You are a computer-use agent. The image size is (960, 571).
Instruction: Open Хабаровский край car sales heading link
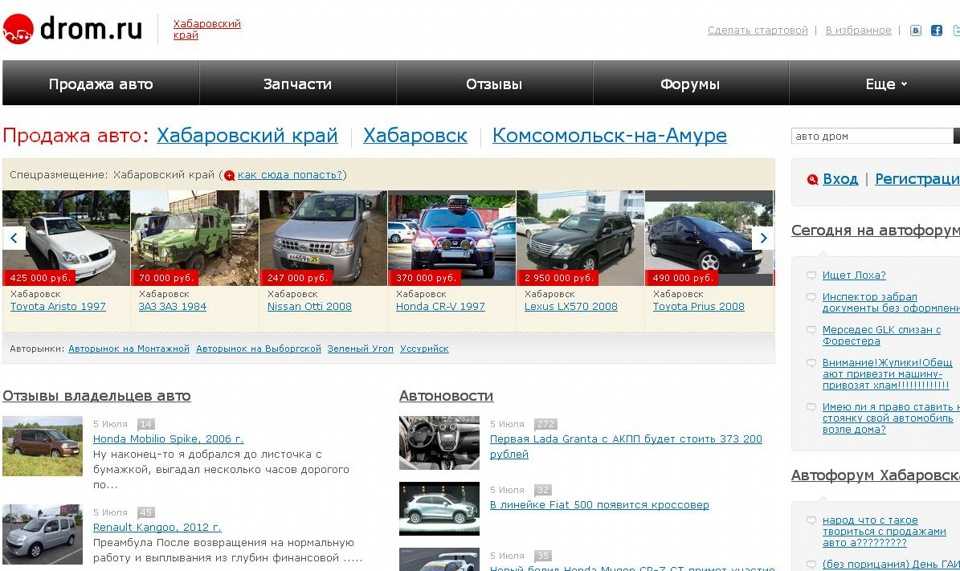[x=247, y=135]
